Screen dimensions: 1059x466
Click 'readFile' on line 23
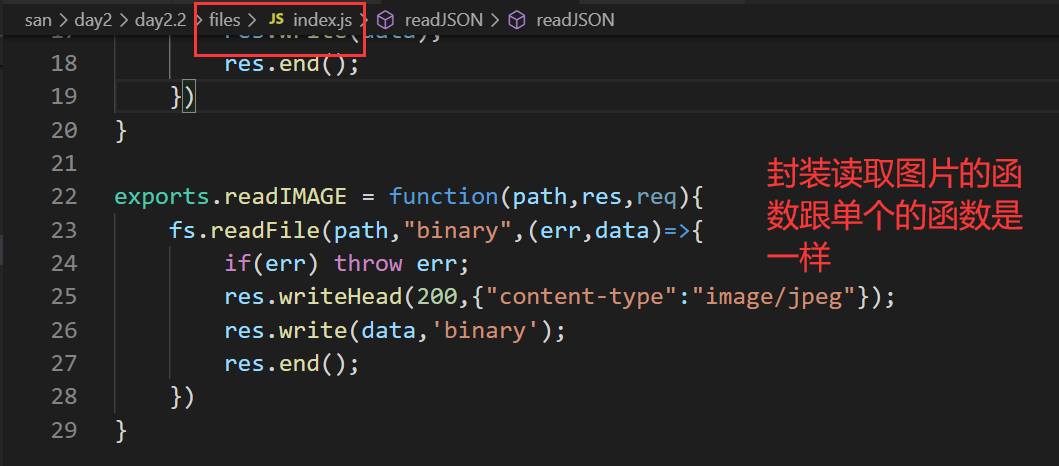pyautogui.click(x=265, y=230)
